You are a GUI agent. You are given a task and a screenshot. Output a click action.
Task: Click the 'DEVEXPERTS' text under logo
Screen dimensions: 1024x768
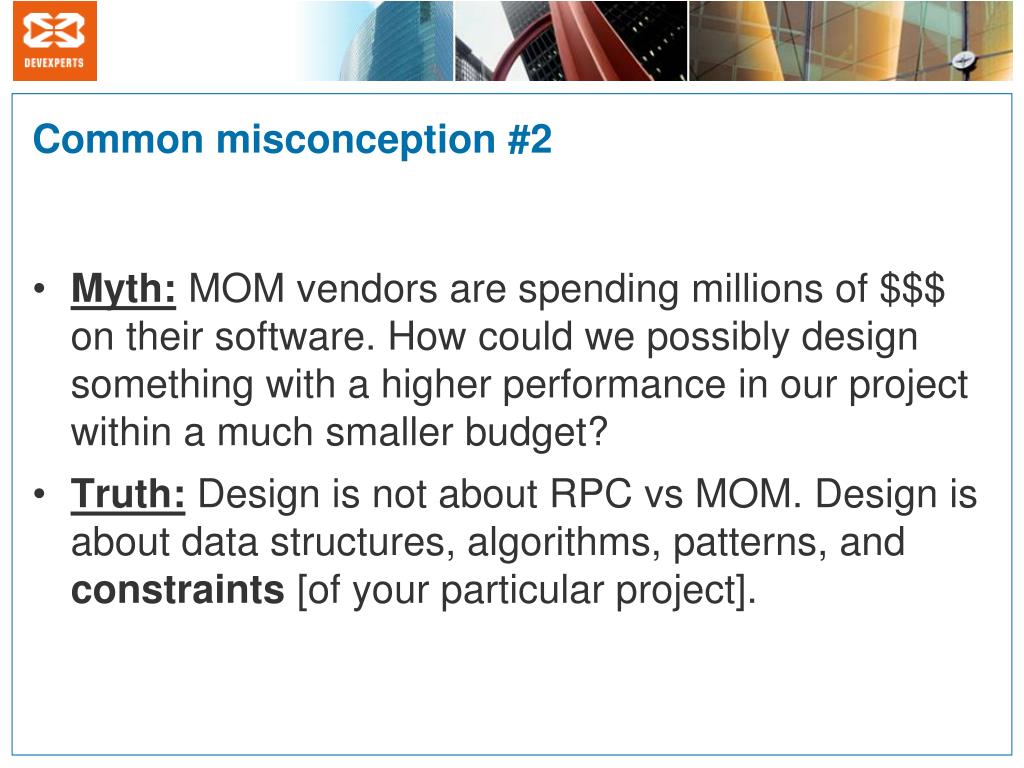[x=54, y=63]
